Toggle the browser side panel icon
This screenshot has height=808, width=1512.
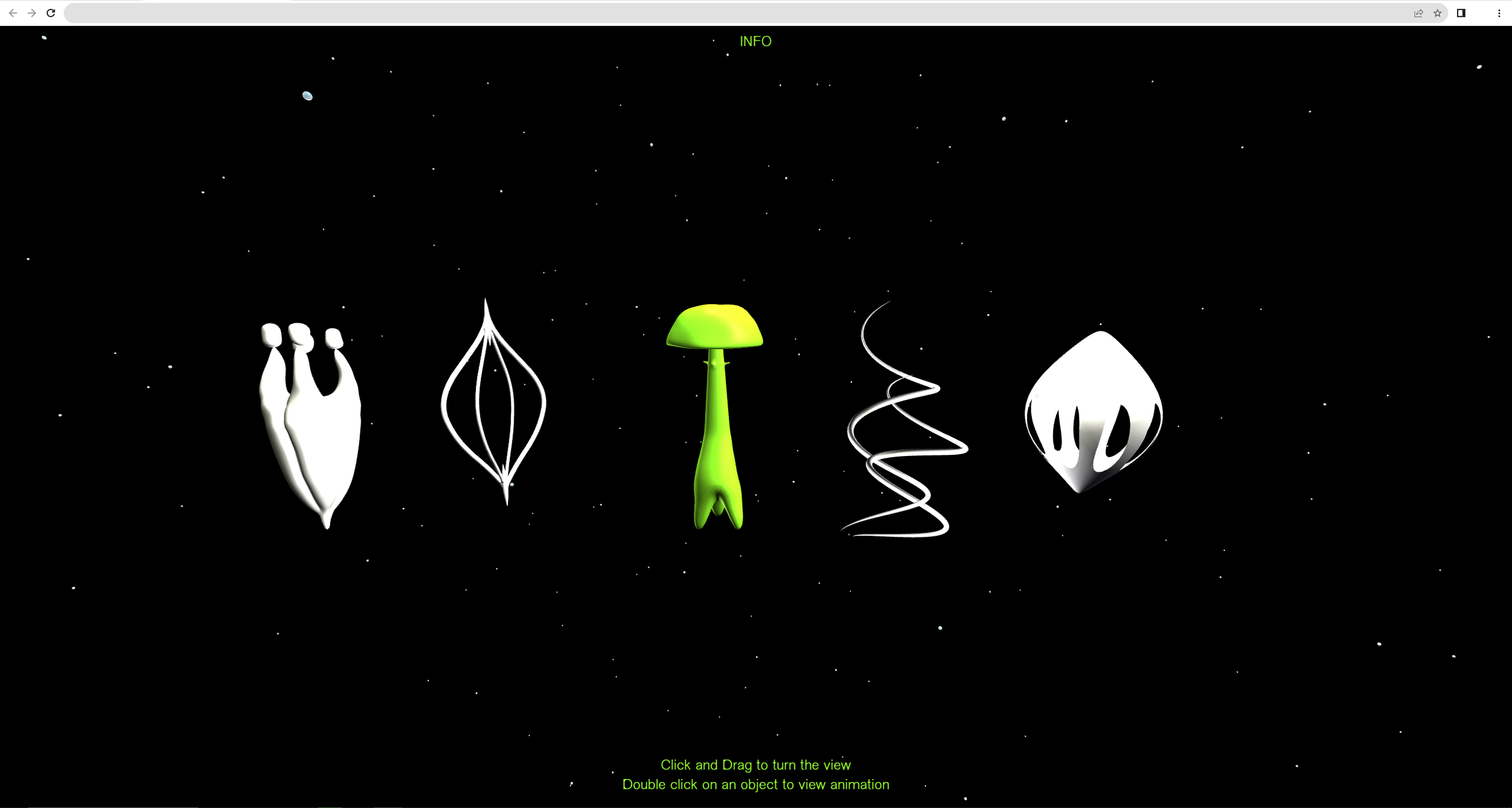[x=1461, y=13]
